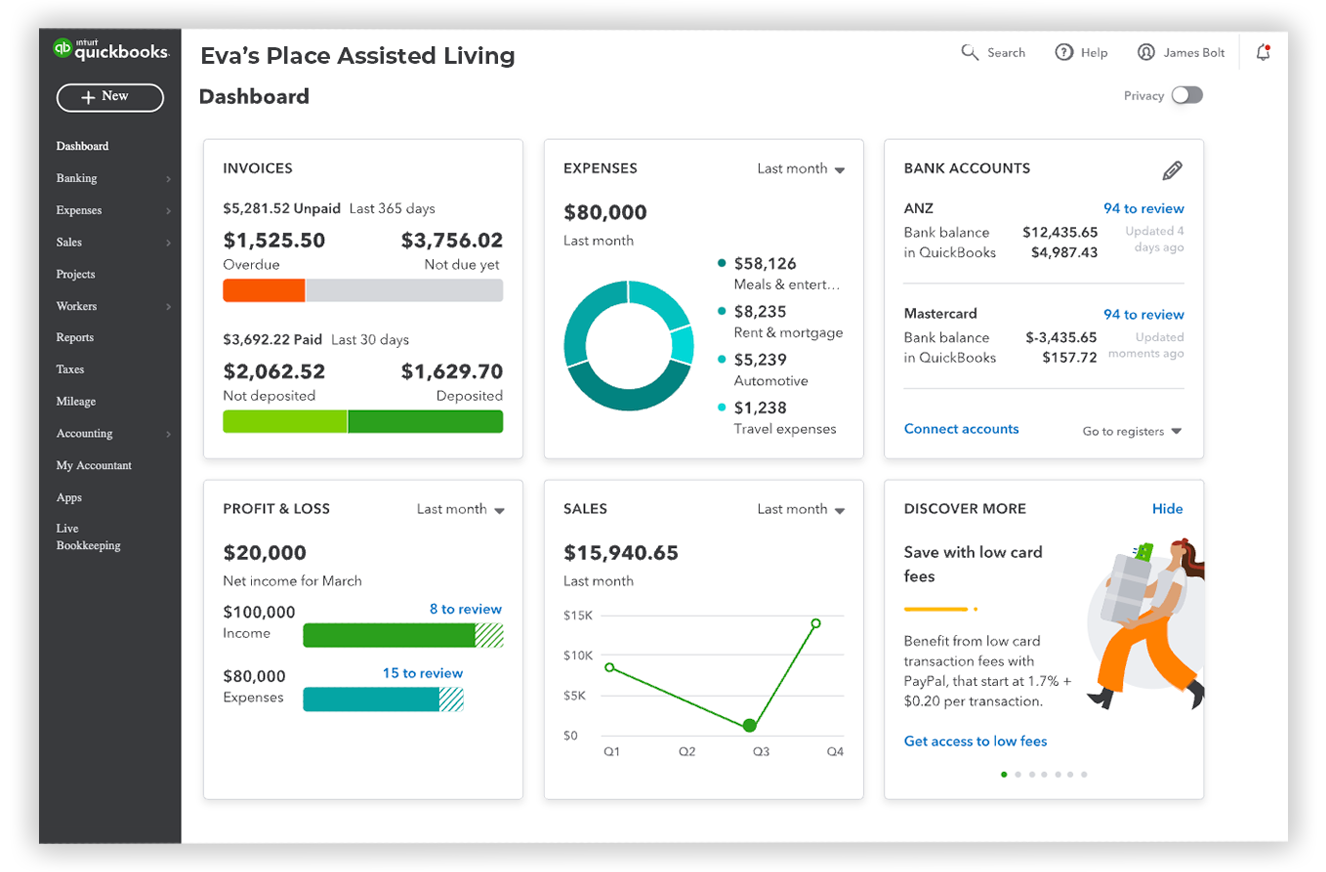This screenshot has width=1326, height=872.
Task: Open Mileage from the sidebar
Action: (75, 401)
